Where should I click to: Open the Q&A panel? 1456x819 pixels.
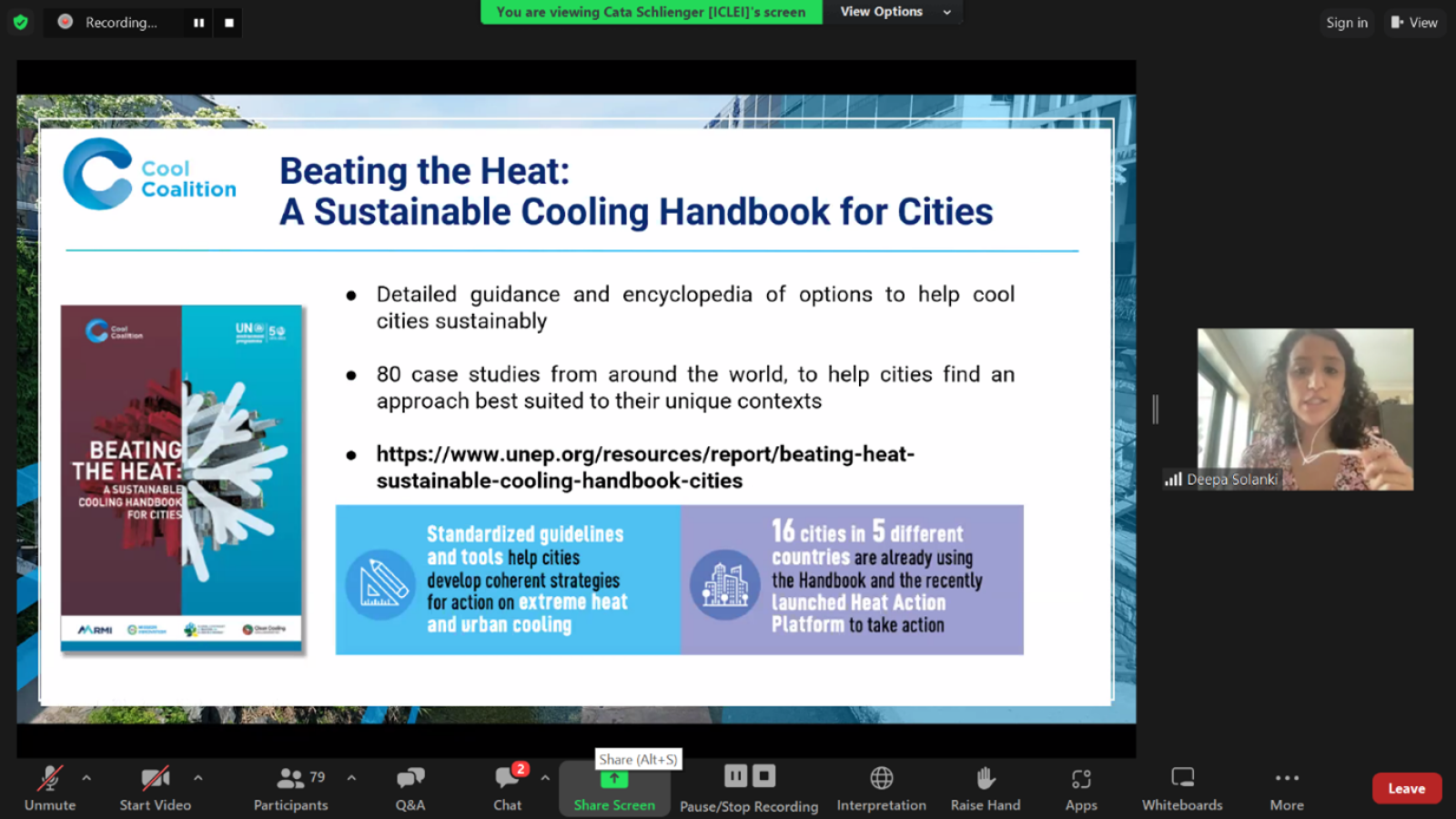(410, 788)
